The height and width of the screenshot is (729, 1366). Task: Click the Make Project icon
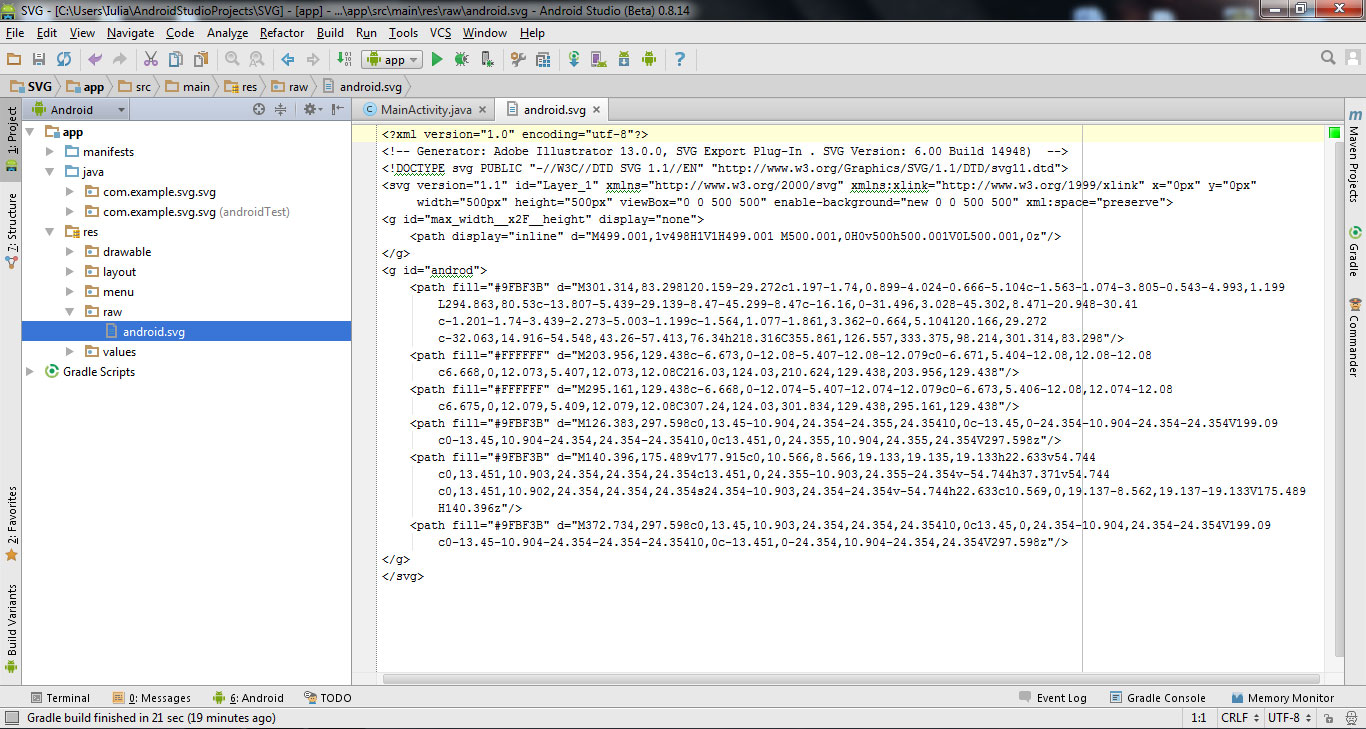pos(344,60)
